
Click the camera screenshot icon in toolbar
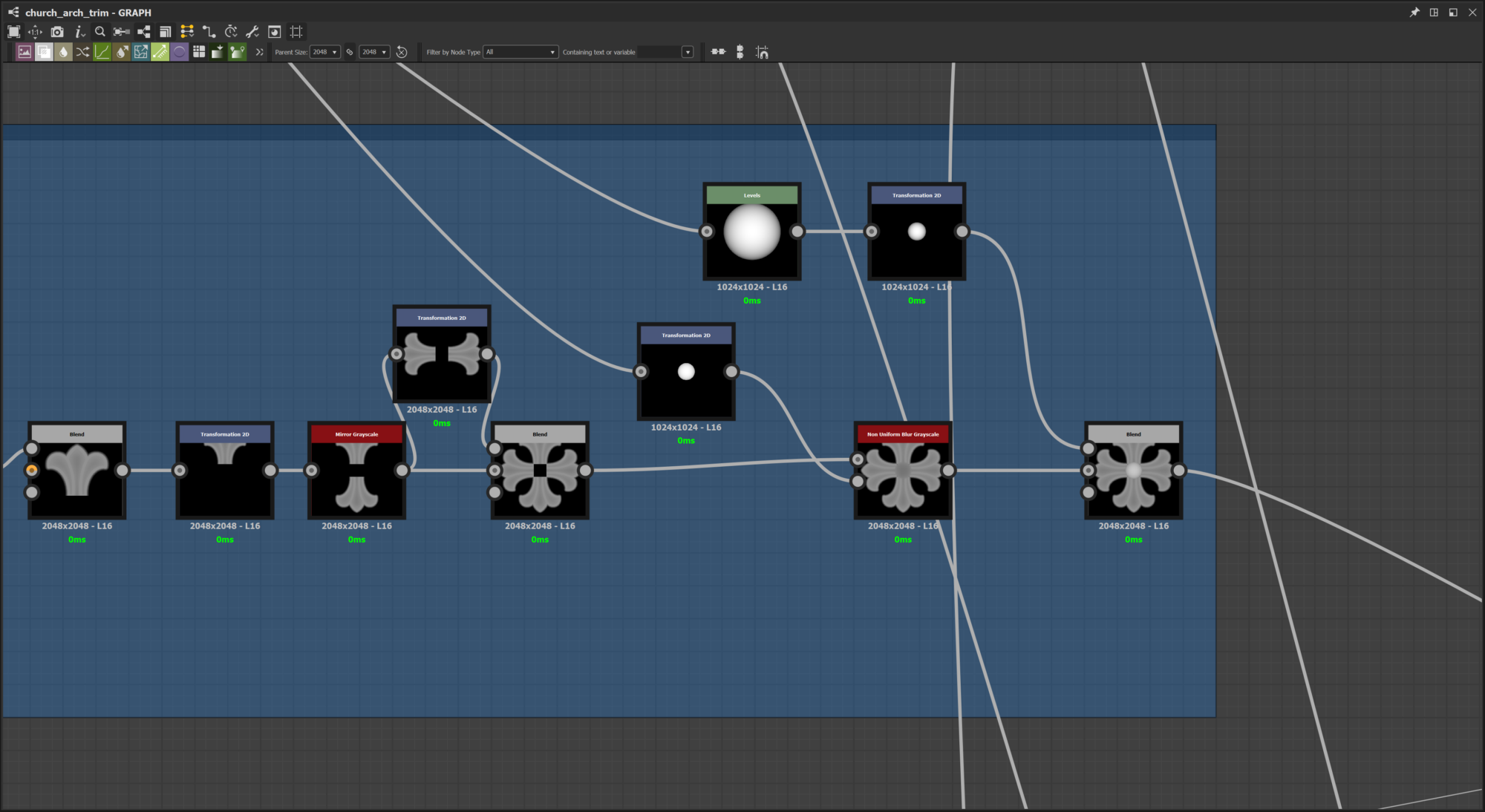pos(57,32)
